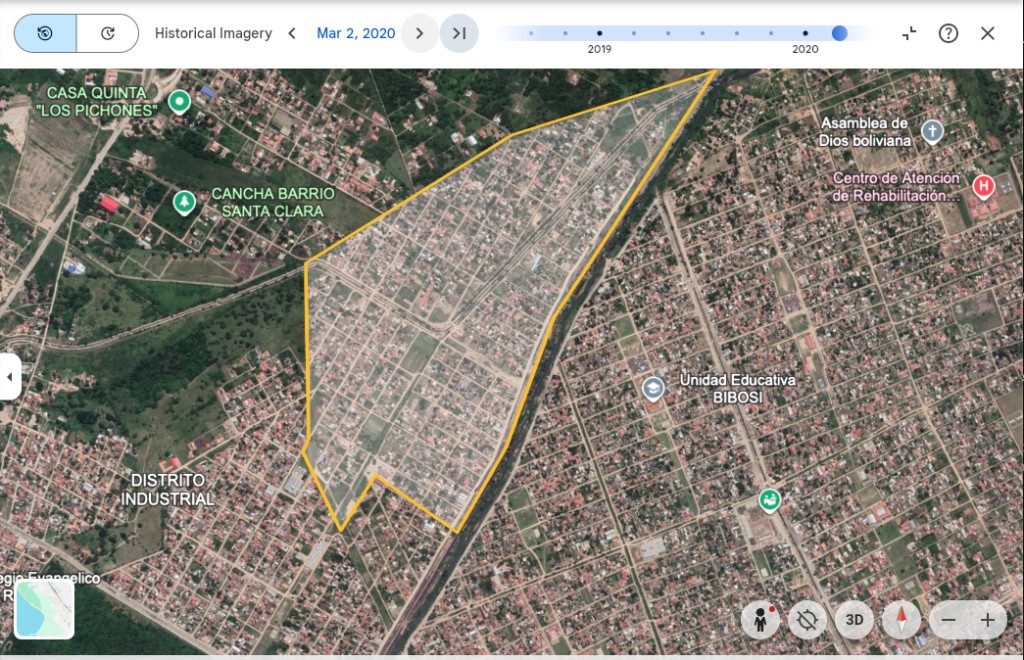Toggle the historical imagery mode button
This screenshot has width=1024, height=660.
tap(45, 33)
